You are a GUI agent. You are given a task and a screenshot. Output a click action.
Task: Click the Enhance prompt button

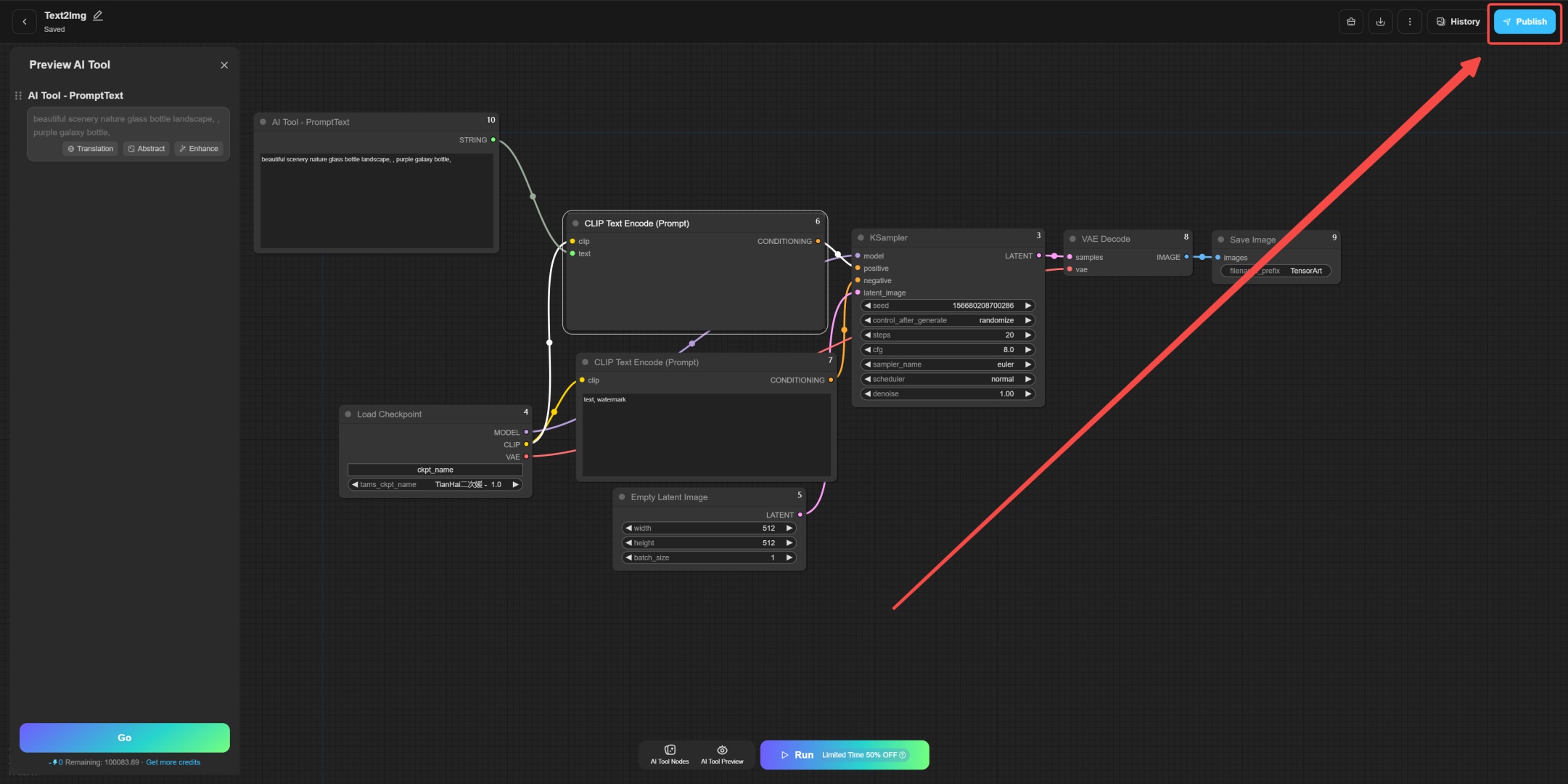pyautogui.click(x=199, y=149)
